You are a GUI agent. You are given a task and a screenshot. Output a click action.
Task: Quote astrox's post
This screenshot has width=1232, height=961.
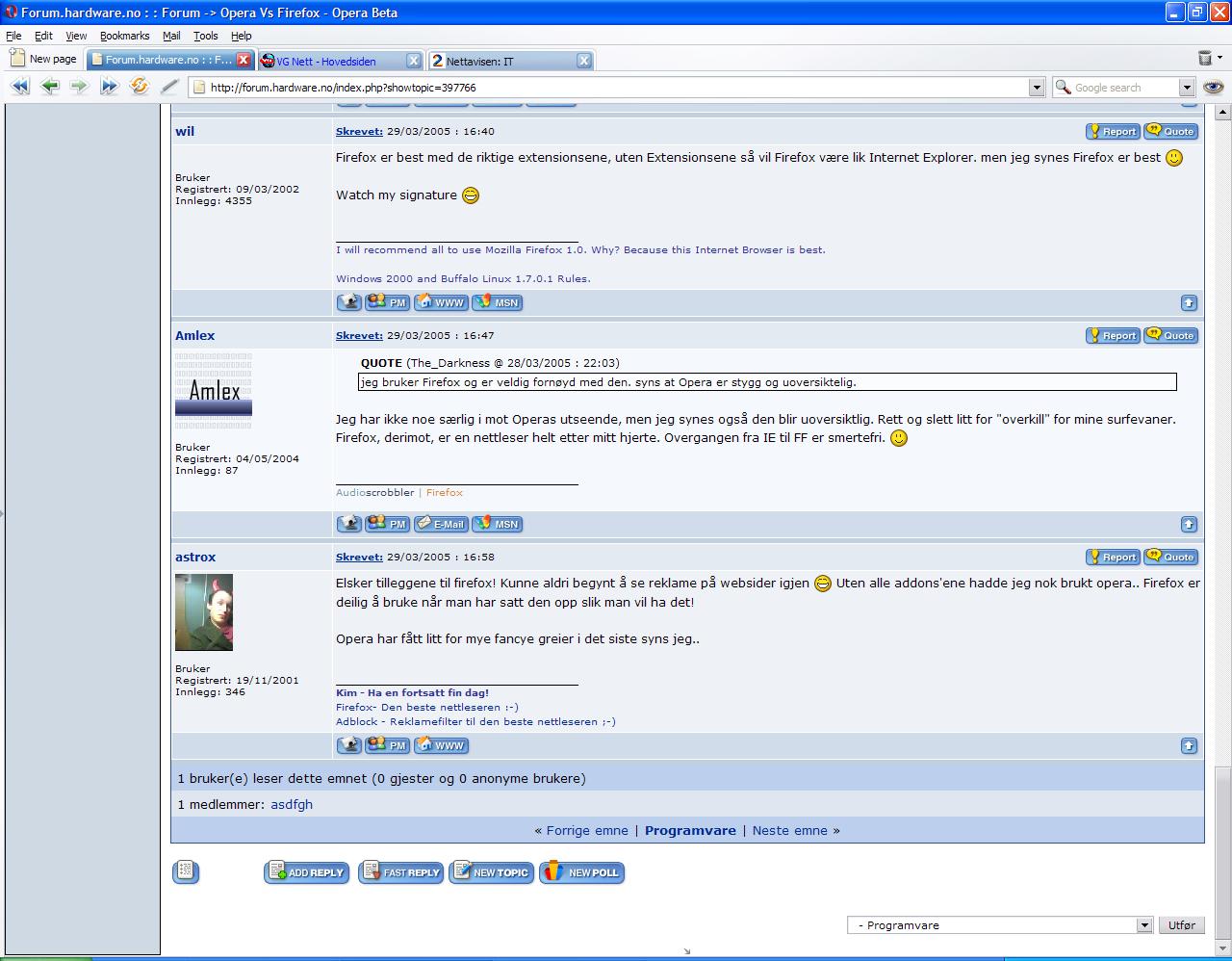(x=1170, y=557)
